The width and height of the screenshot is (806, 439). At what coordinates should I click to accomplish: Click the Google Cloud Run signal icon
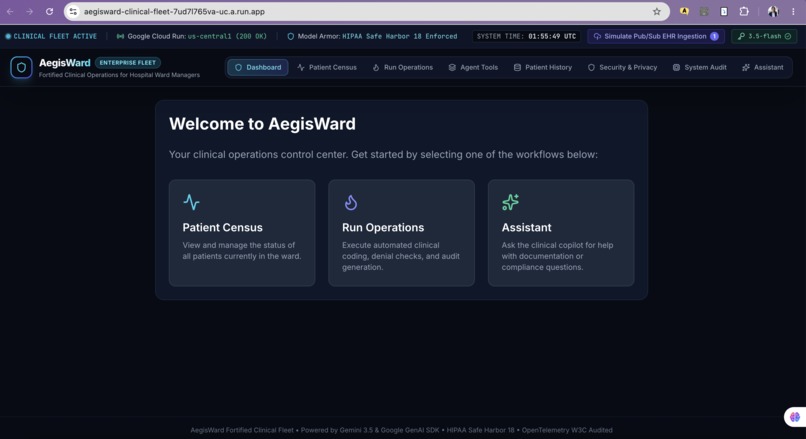[x=120, y=36]
